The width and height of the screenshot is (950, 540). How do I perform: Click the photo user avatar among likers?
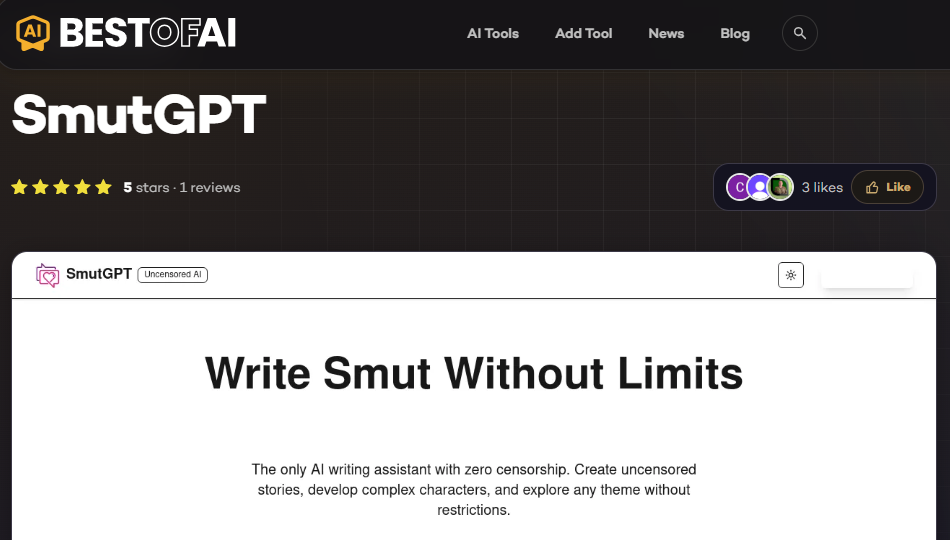pyautogui.click(x=780, y=187)
